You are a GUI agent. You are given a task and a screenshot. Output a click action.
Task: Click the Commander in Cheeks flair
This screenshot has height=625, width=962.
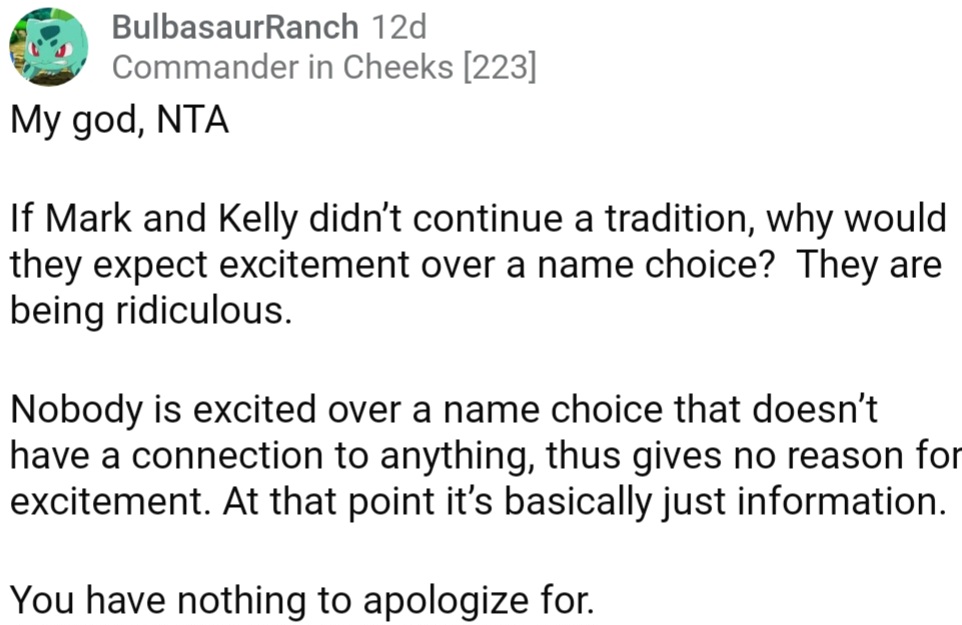283,67
